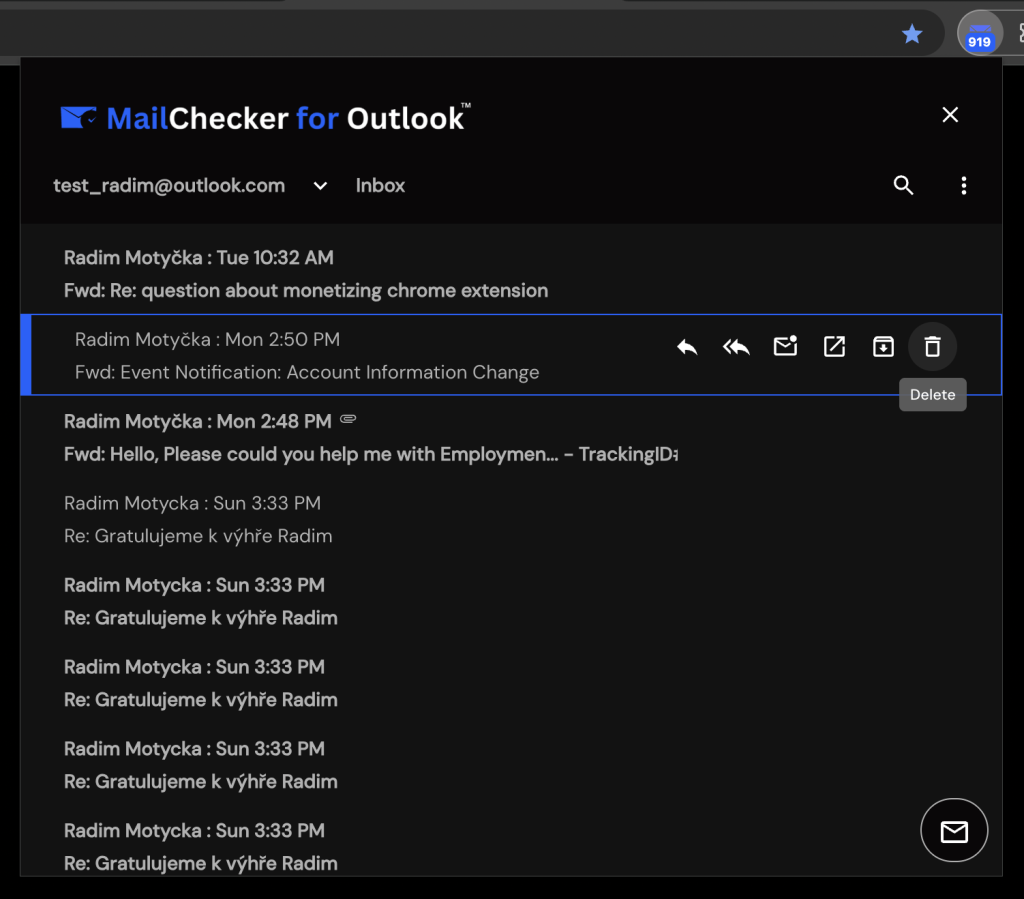The height and width of the screenshot is (899, 1024).
Task: Click sender line Radim Motyčka : Tue 10:32 AM
Action: pyautogui.click(x=199, y=258)
